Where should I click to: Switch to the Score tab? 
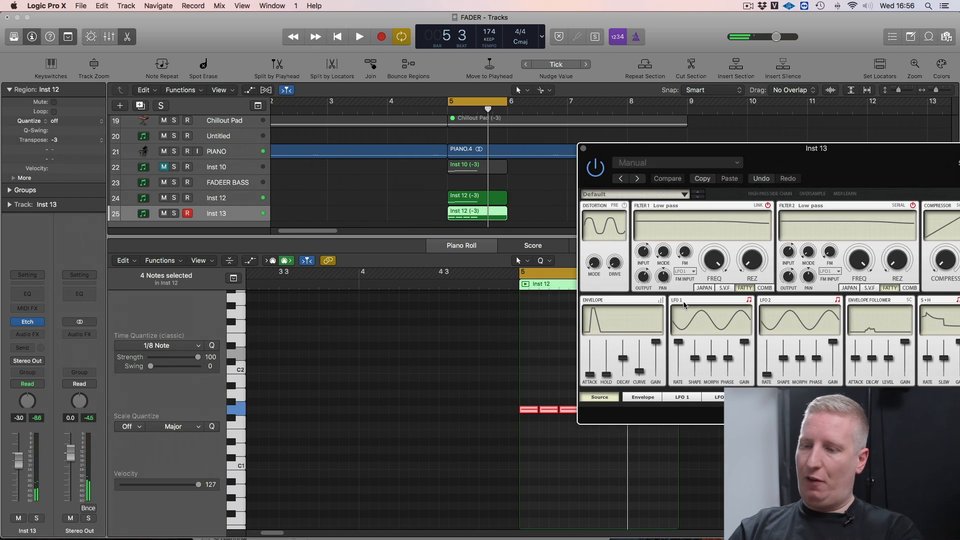pos(533,246)
